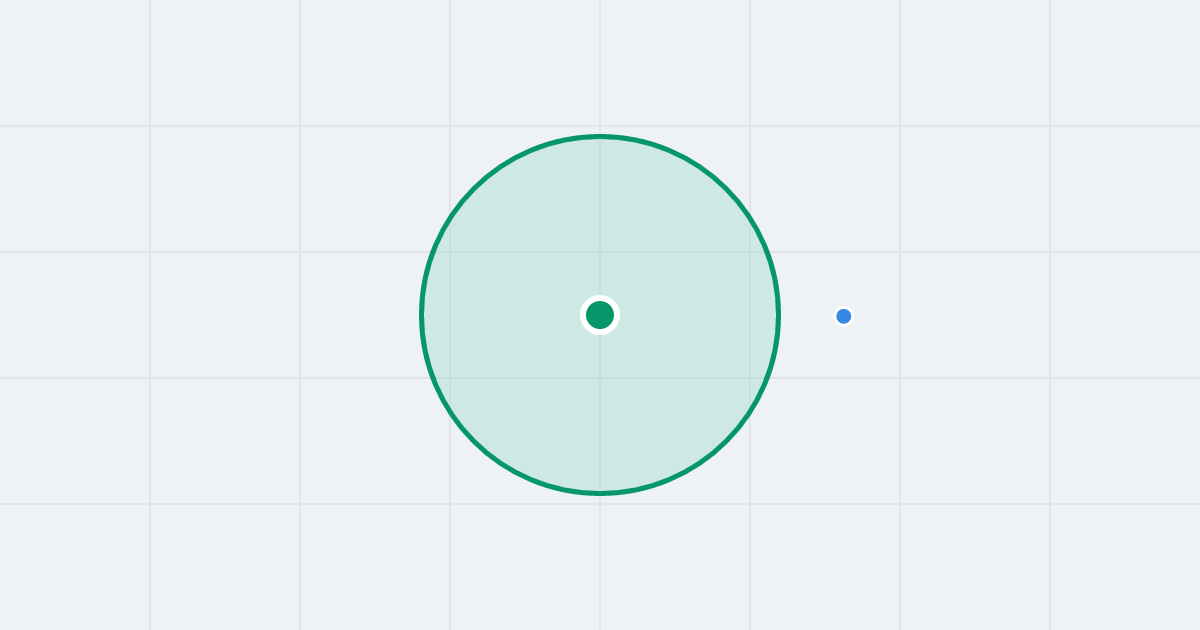
Task: Click the bottommost point of the green circle outline
Action: pos(600,492)
